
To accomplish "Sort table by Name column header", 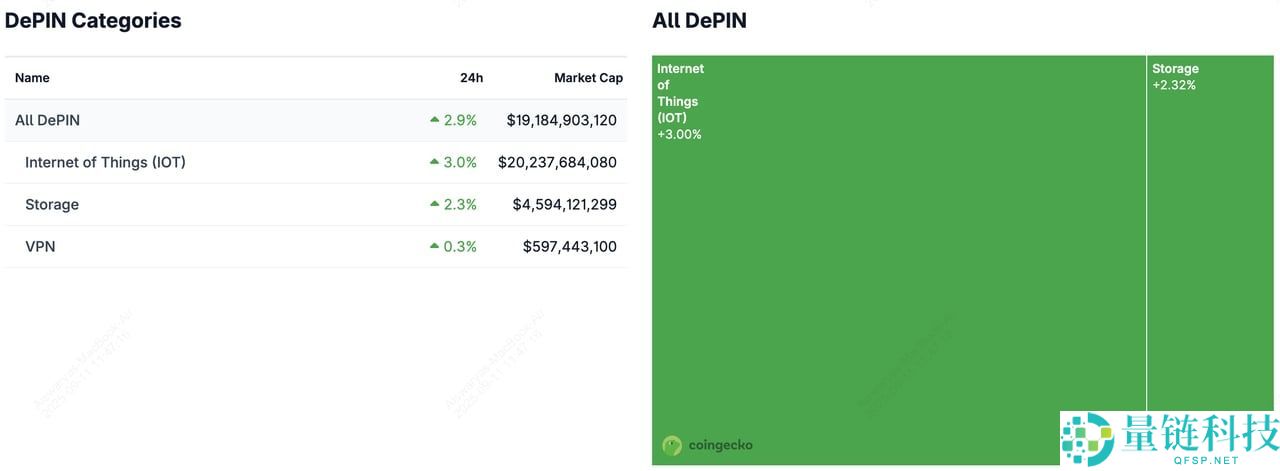I will coord(32,78).
